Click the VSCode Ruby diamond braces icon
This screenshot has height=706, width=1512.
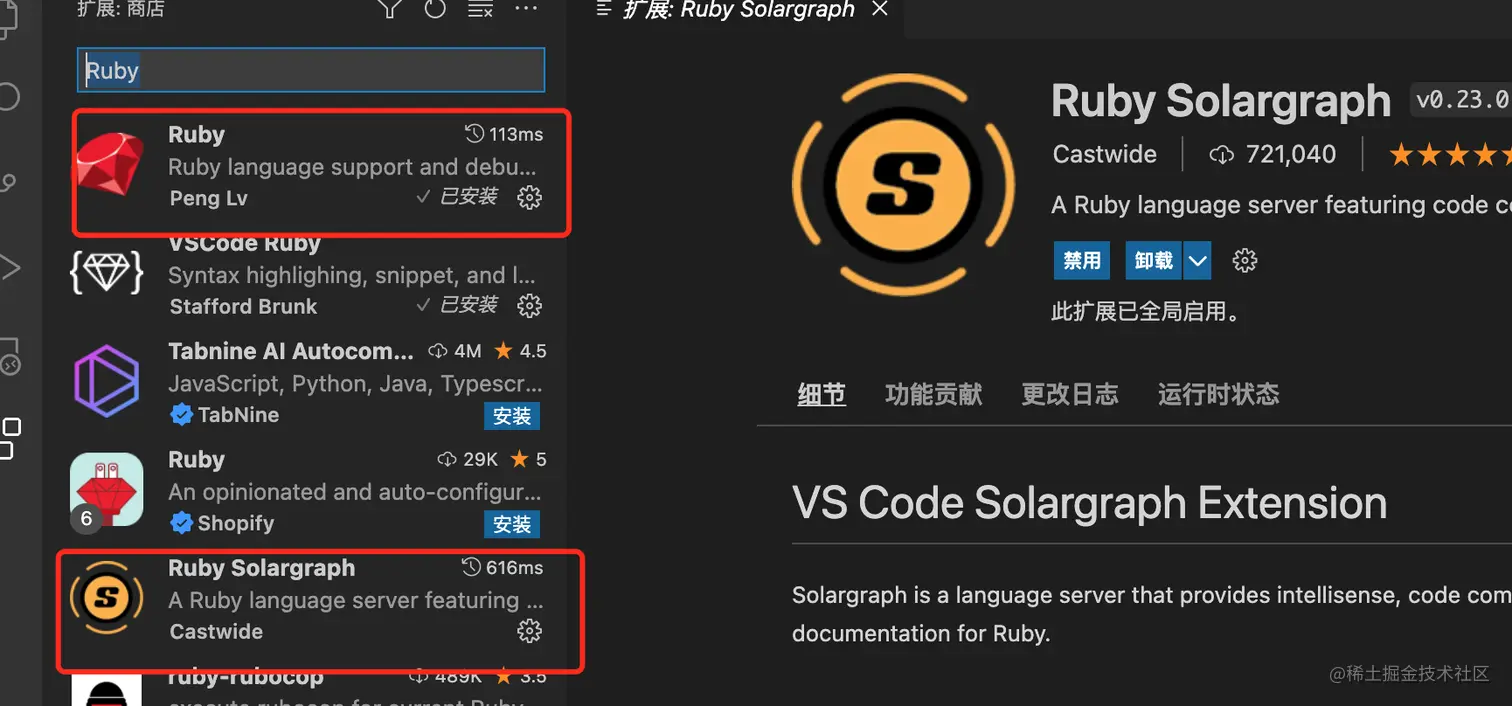[107, 271]
